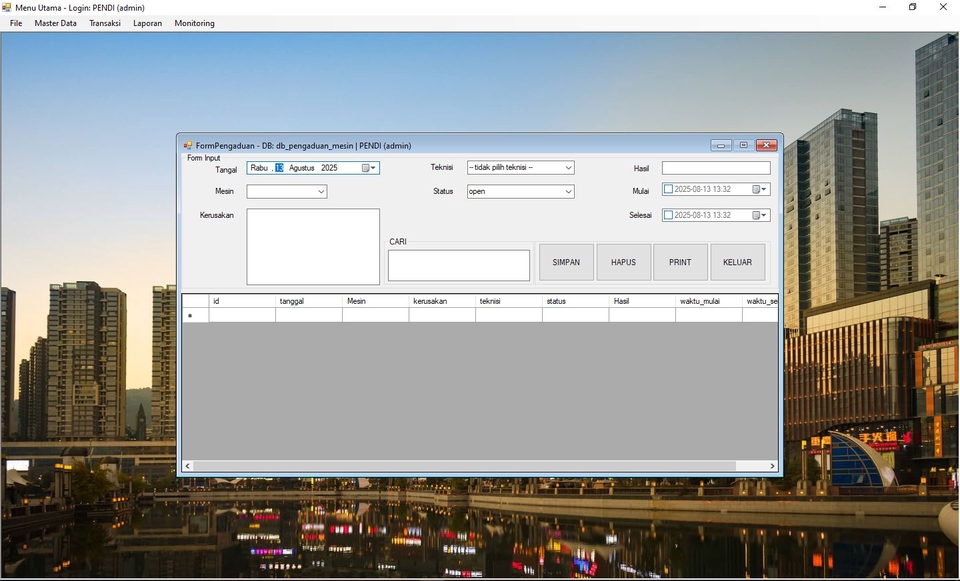Click the grid's scroll left arrow
Viewport: 960px width, 581px height.
coord(187,466)
